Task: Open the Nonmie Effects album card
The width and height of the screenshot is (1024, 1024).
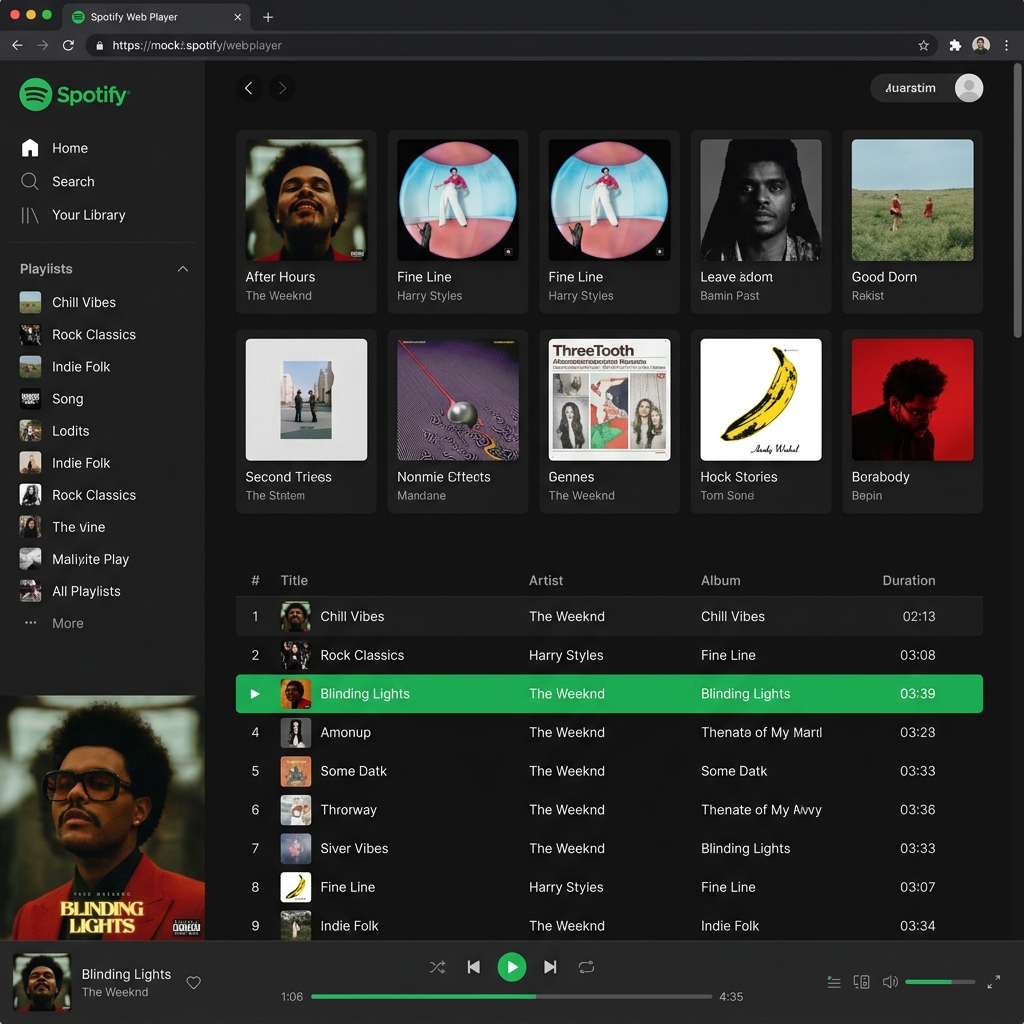Action: (x=458, y=421)
